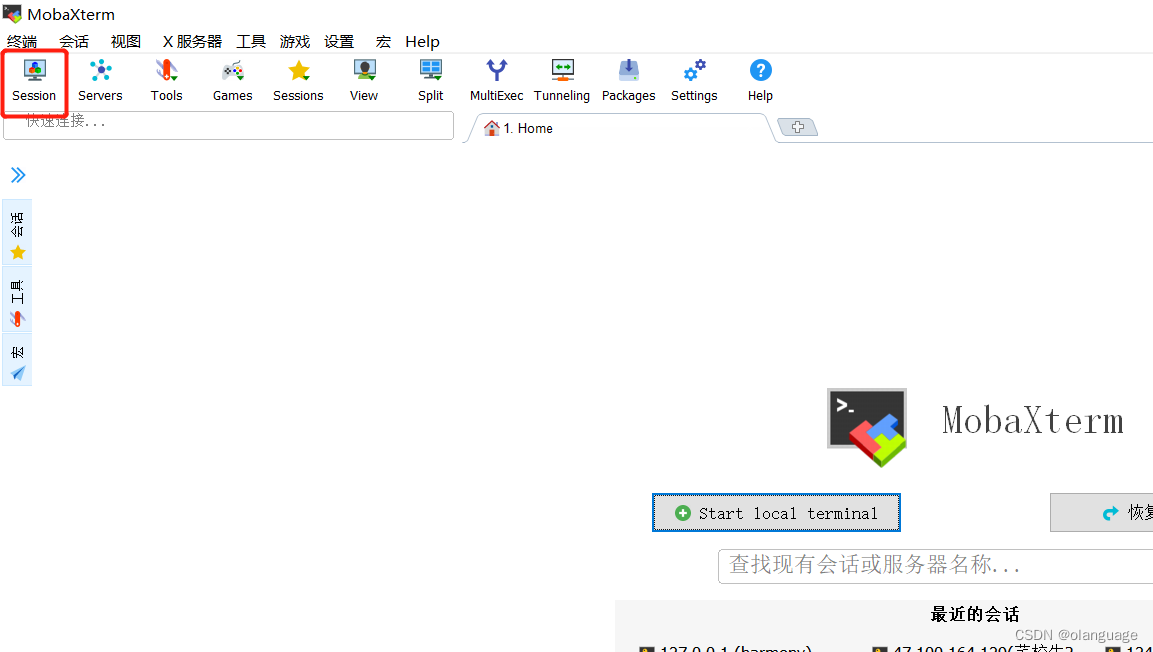Click the View toolbar icon
1153x652 pixels.
click(364, 82)
